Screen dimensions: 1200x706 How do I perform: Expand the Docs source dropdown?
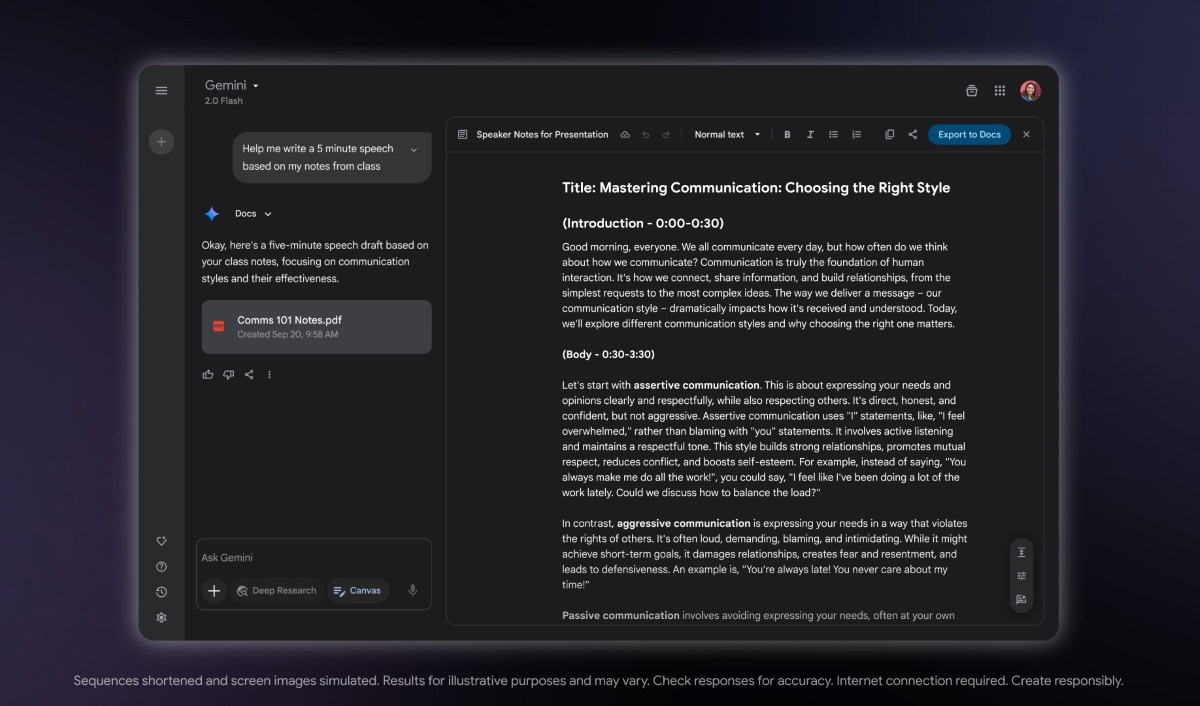coord(253,214)
